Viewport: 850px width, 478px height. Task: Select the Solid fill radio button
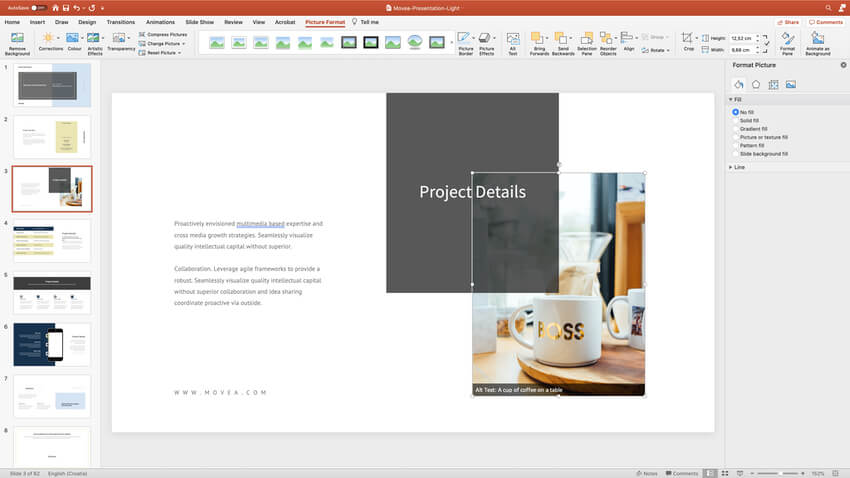[737, 120]
